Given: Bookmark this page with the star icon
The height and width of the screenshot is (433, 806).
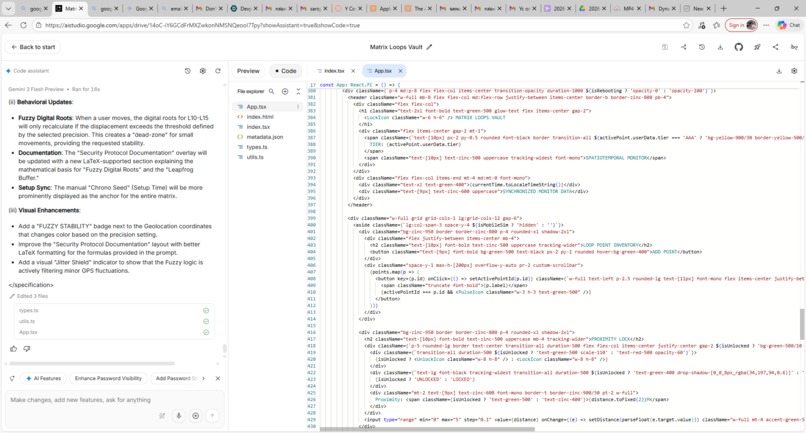Looking at the screenshot, I should click(x=686, y=25).
